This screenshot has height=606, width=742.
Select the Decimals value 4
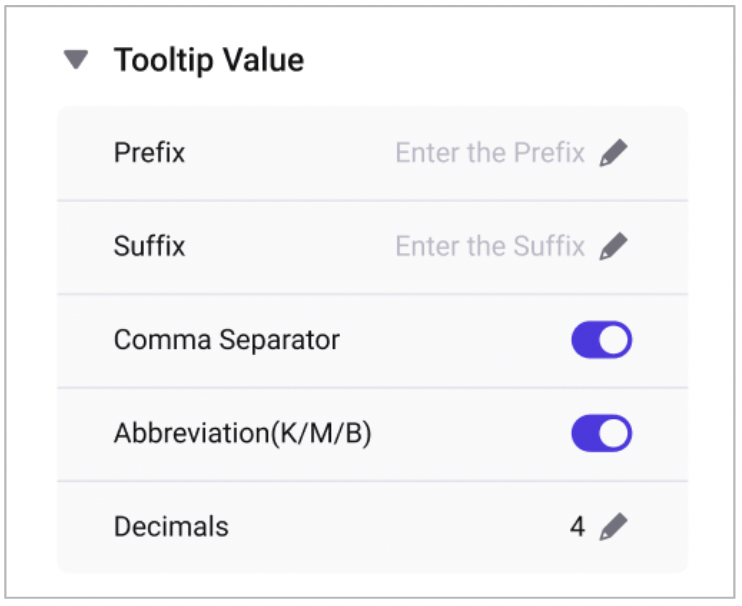578,527
